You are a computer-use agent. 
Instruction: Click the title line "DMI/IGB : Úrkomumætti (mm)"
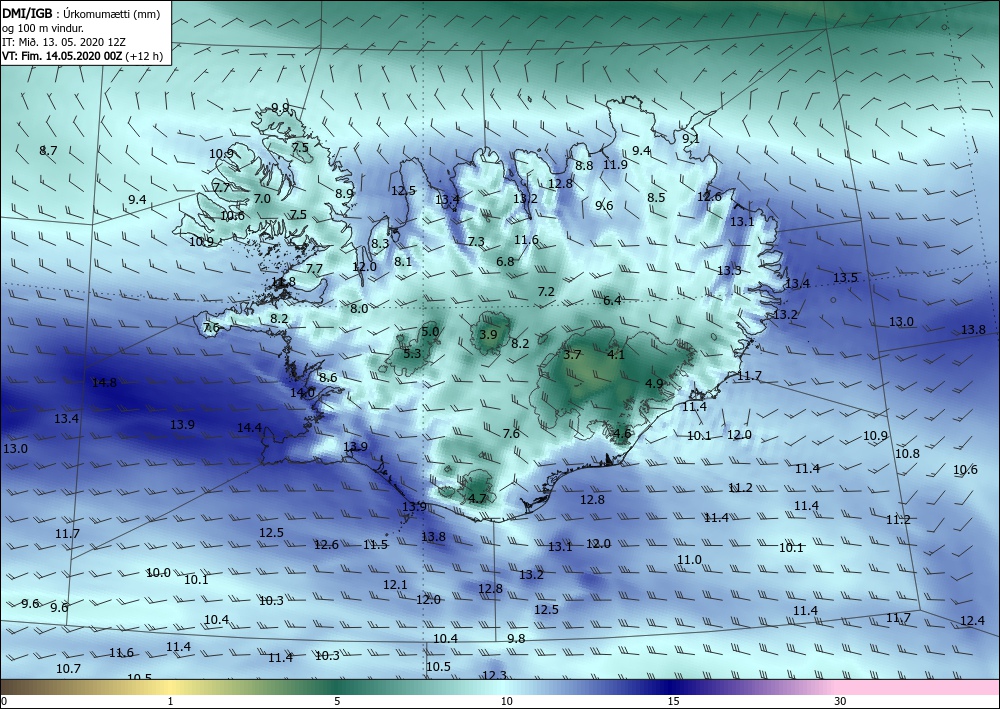point(80,13)
